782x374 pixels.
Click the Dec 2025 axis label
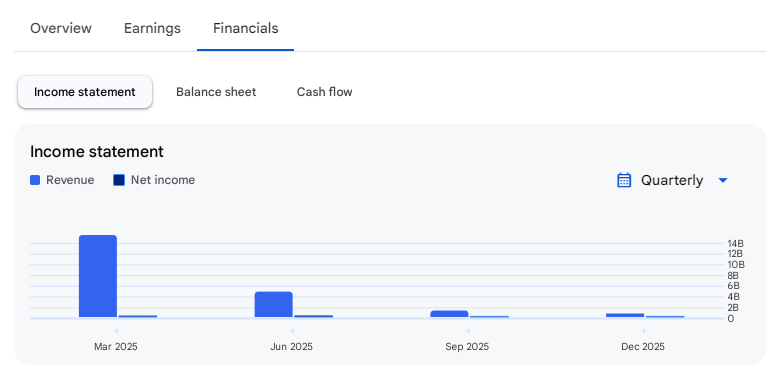click(x=643, y=347)
